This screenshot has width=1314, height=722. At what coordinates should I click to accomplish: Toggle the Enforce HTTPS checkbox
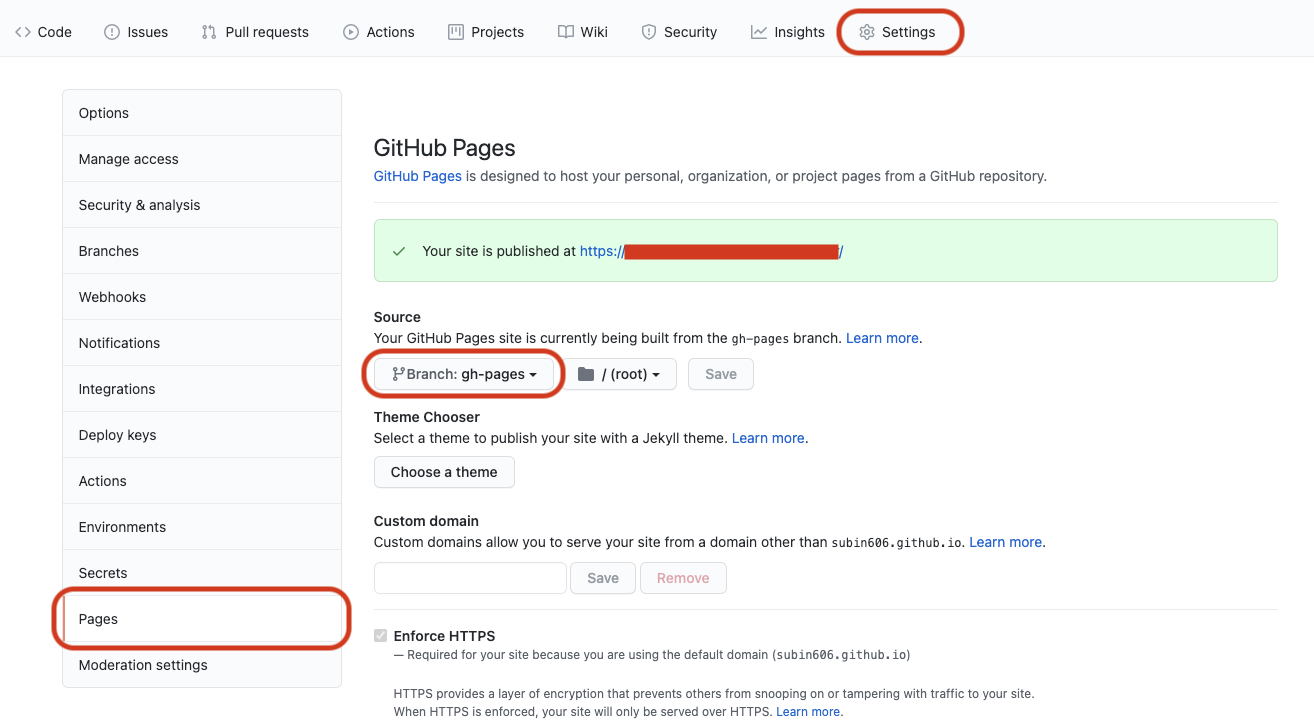click(x=380, y=636)
